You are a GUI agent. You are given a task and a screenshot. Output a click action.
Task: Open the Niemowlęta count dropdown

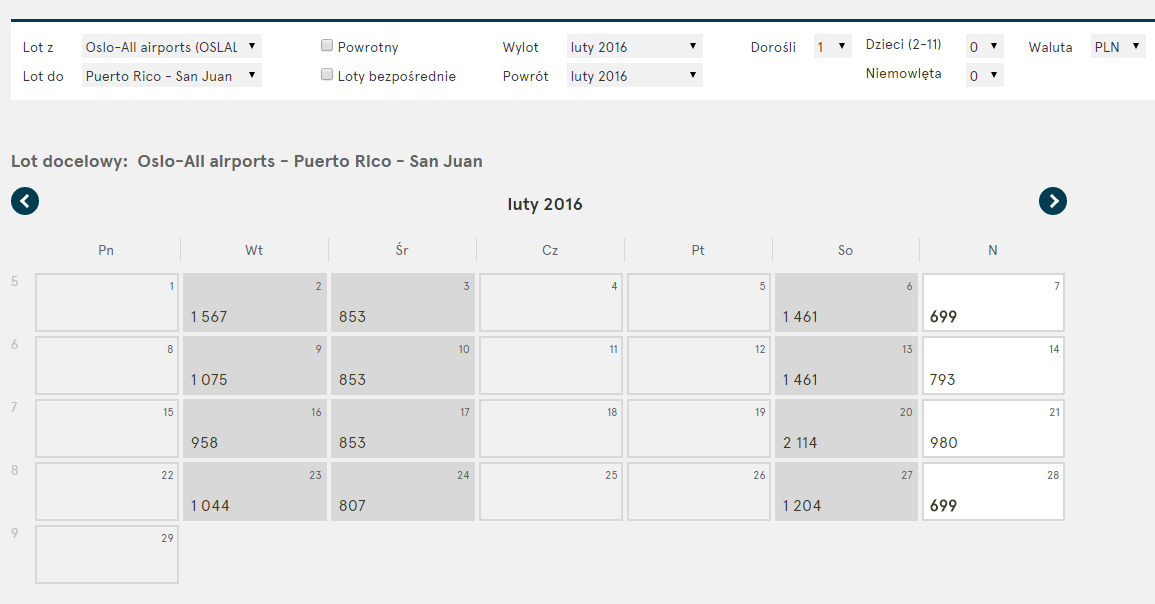pos(984,75)
